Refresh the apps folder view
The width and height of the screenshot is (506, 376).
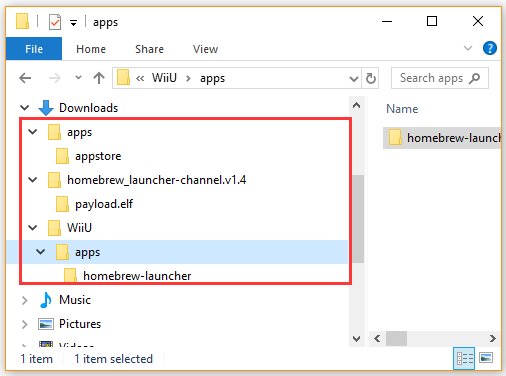[x=371, y=78]
